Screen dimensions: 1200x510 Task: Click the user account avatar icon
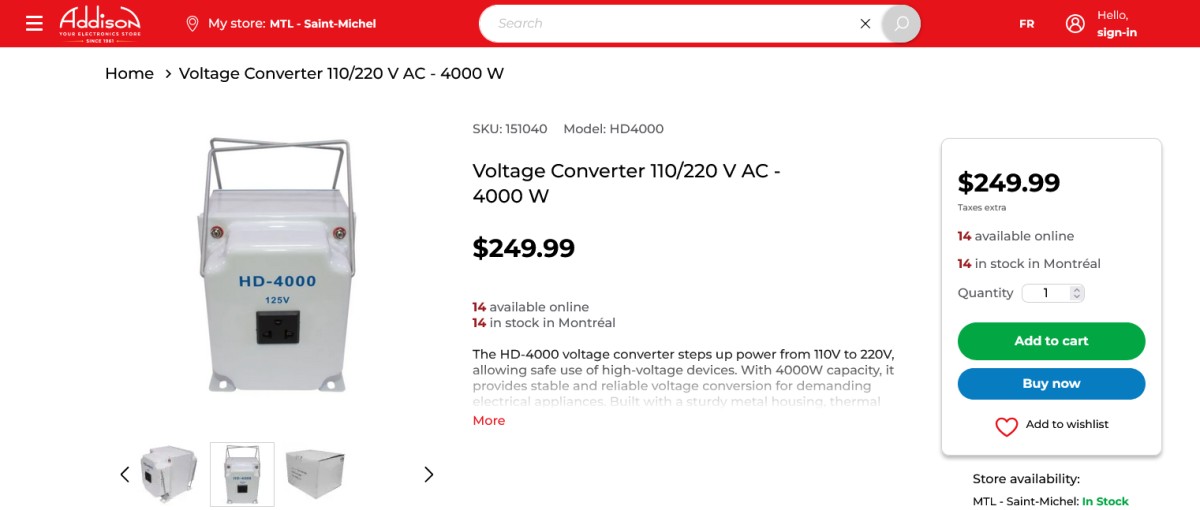point(1075,23)
